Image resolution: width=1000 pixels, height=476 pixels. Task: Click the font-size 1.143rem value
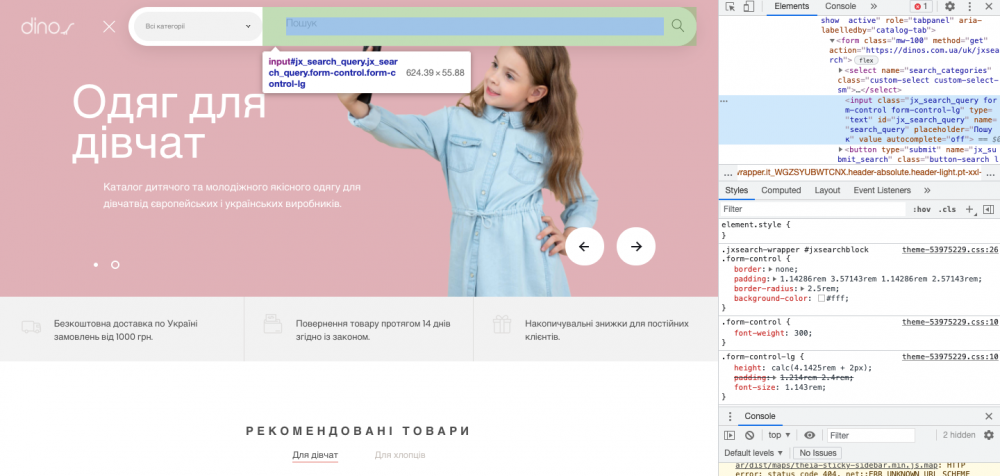point(802,387)
